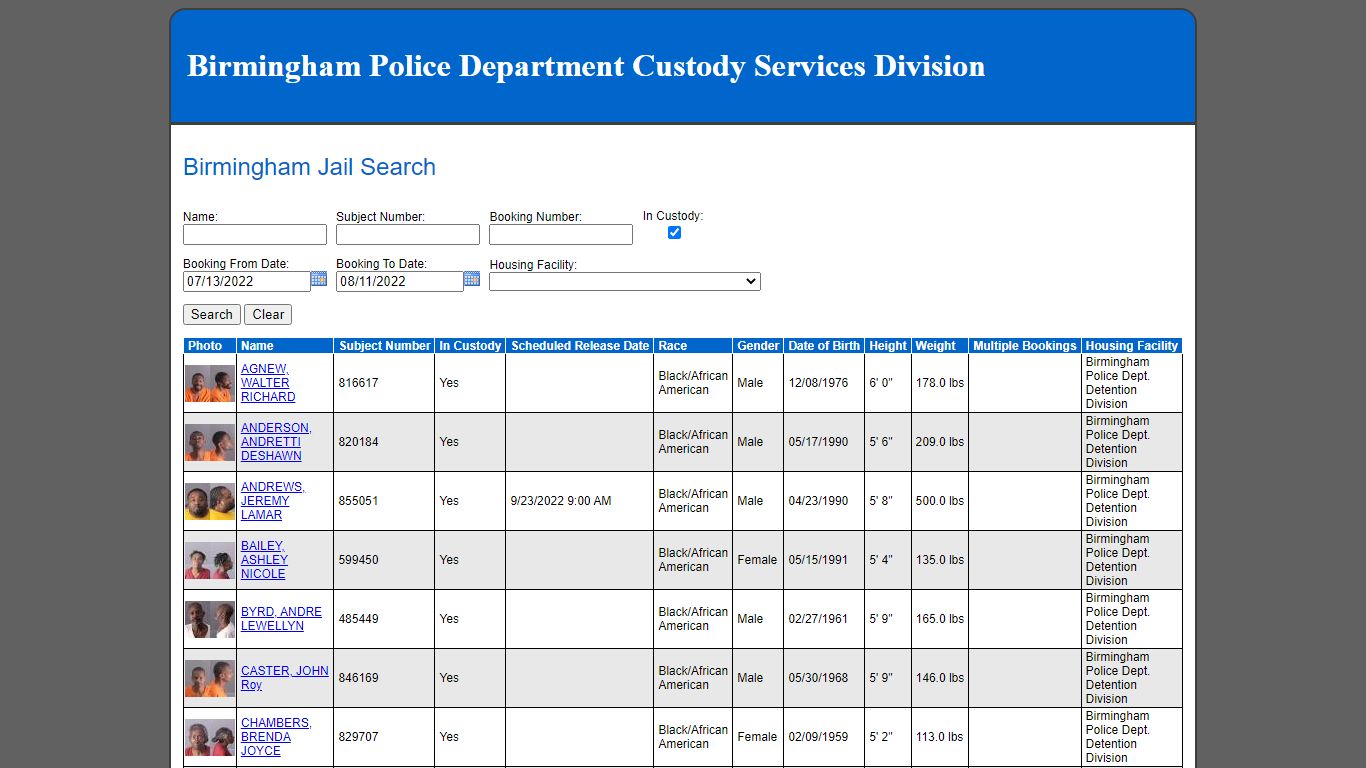
Task: Focus the Booking Number input field
Action: pos(561,234)
